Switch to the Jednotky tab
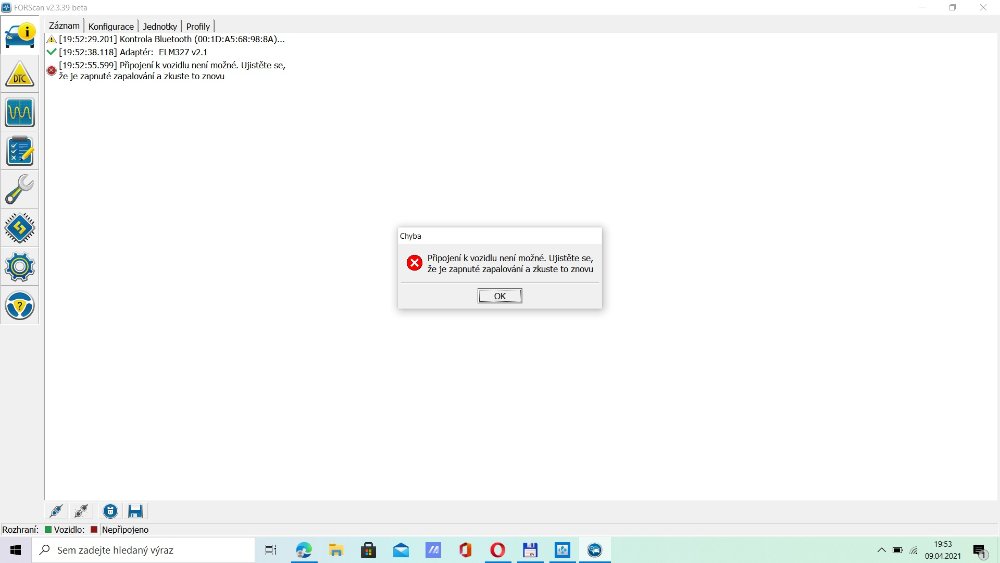Screen dimensions: 1000x563 (x=159, y=26)
